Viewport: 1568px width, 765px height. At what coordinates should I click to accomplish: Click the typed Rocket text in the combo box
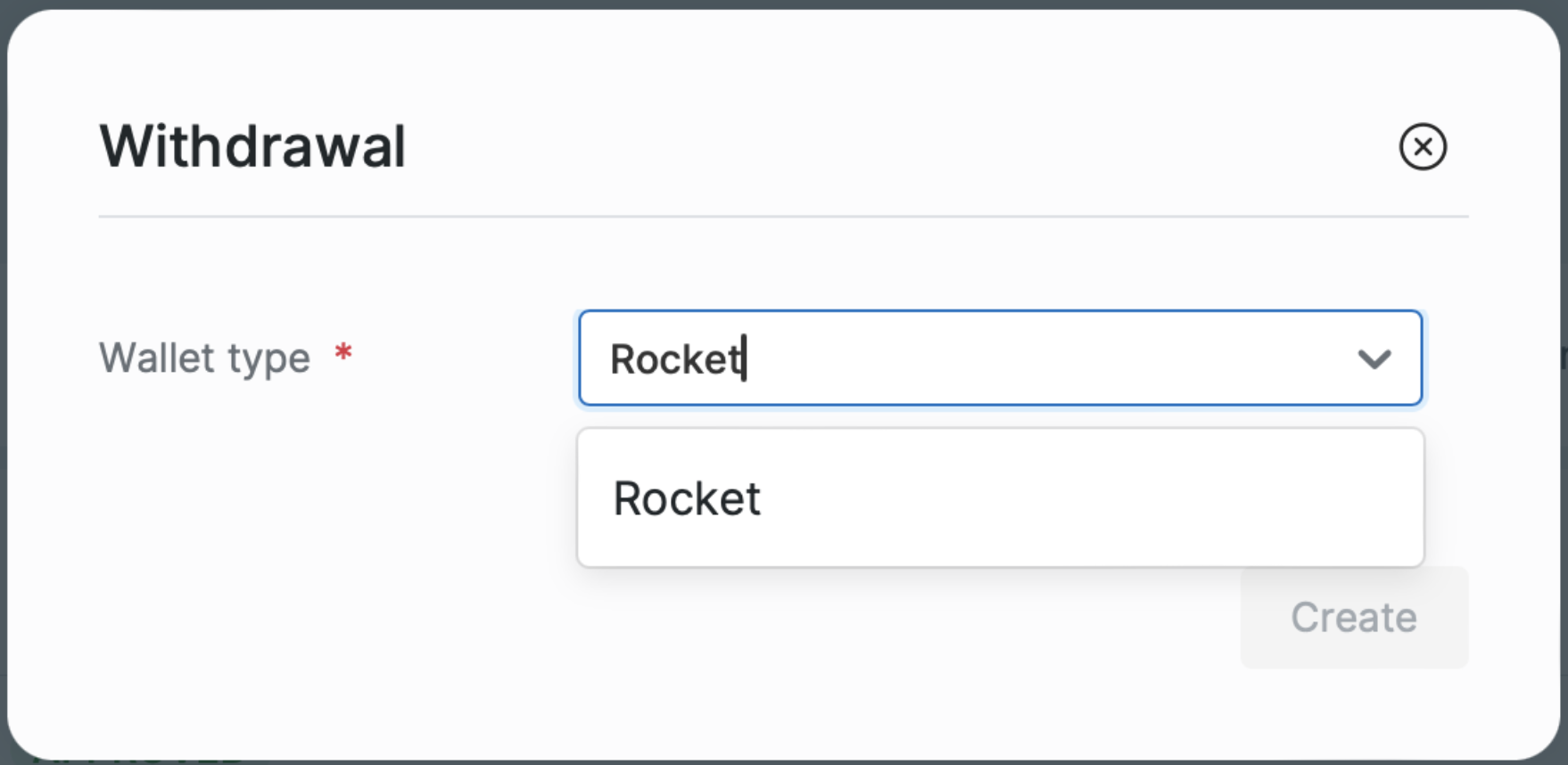coord(675,359)
